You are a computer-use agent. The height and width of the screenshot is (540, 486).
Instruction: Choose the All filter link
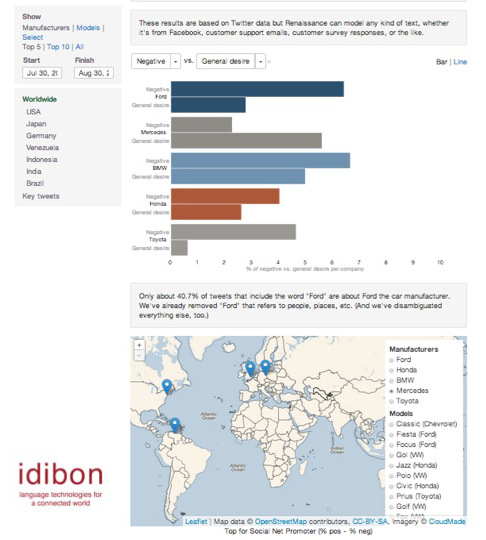(80, 47)
